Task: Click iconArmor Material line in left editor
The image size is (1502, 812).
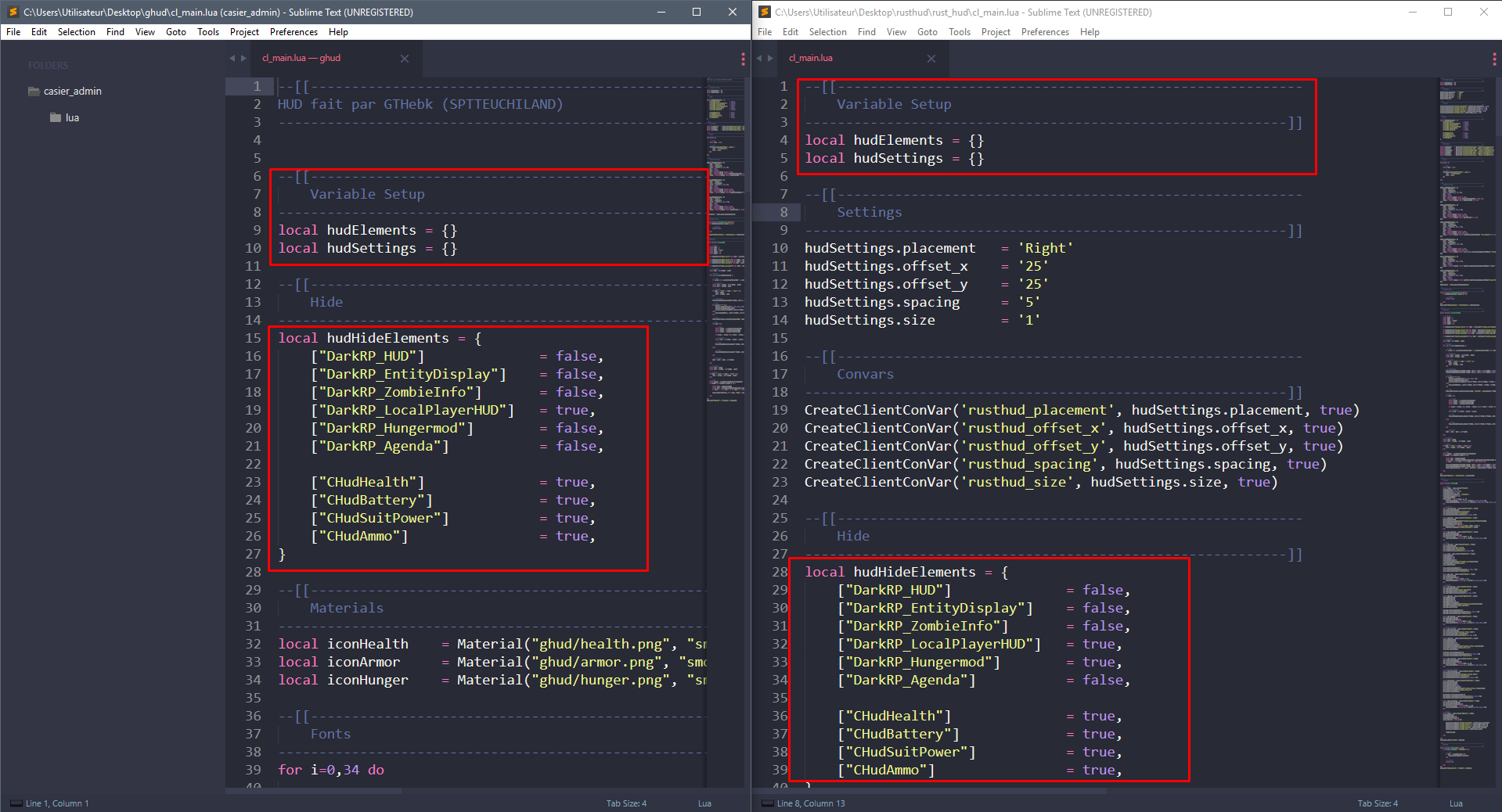Action: [x=492, y=662]
